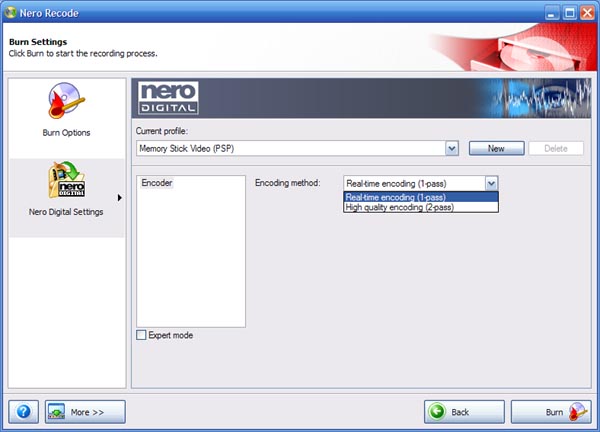Choose High quality encoding (2-pass) option
Image resolution: width=600 pixels, height=432 pixels.
coord(421,207)
